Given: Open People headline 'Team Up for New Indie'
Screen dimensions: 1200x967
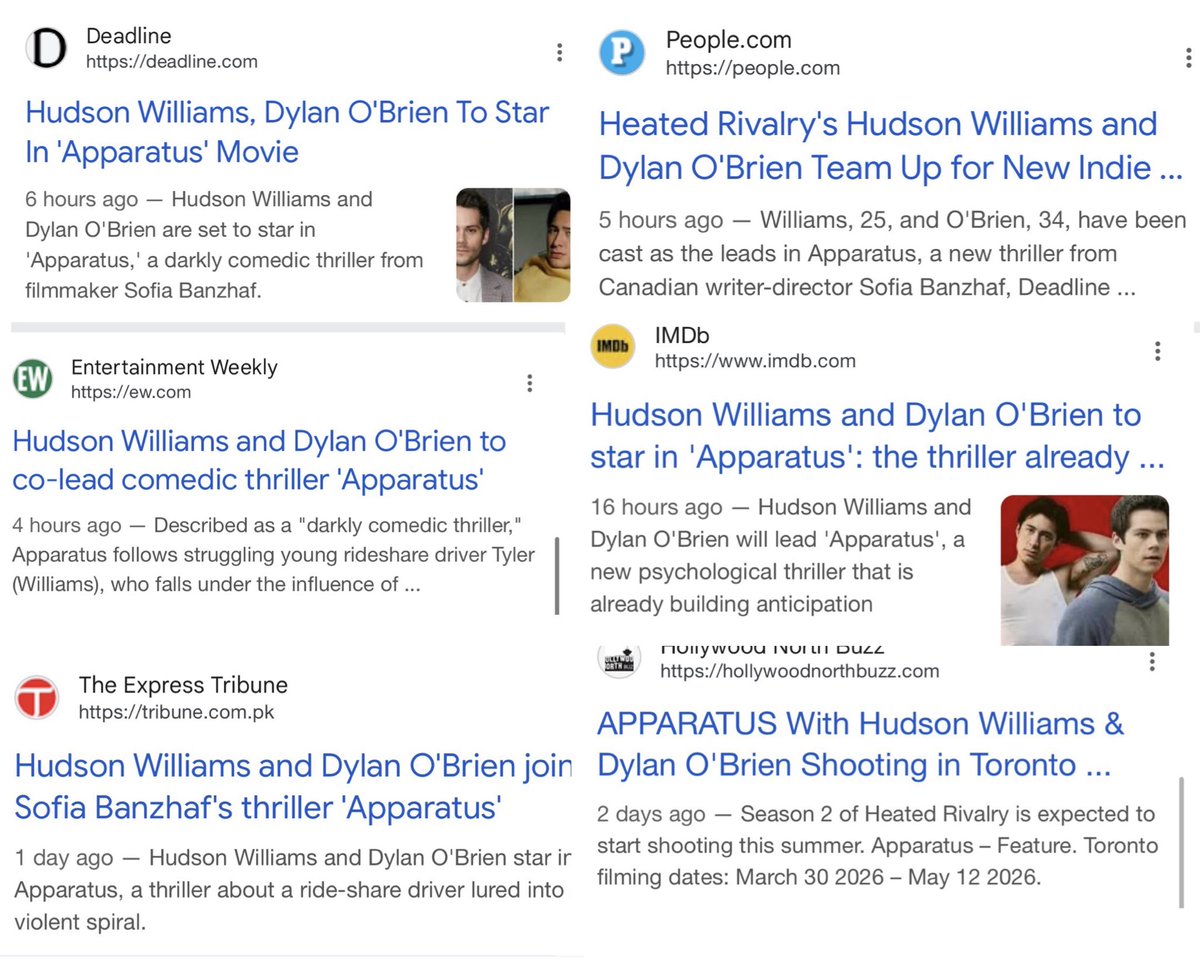Looking at the screenshot, I should tap(890, 146).
